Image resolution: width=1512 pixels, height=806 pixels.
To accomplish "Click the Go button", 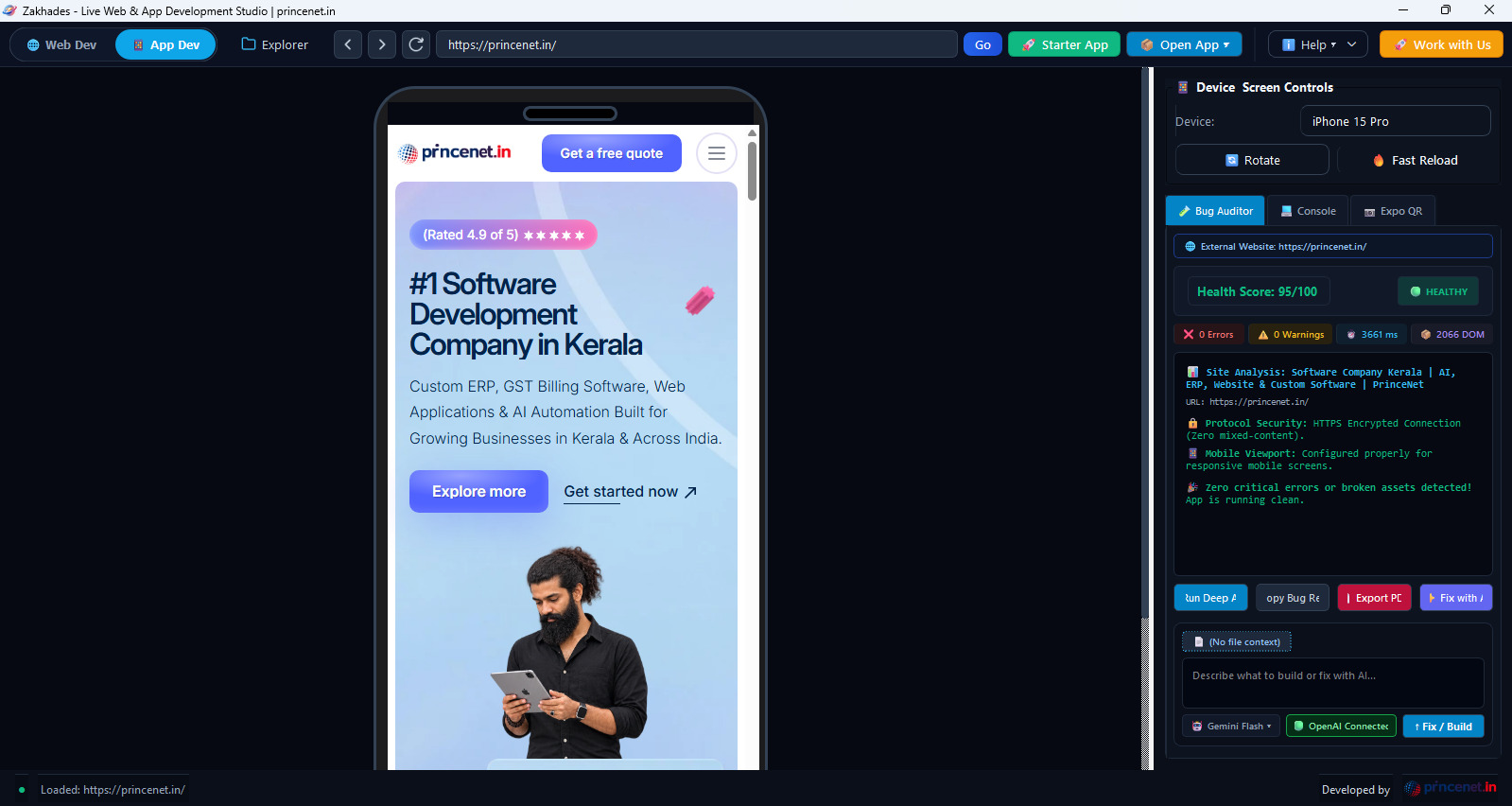I will click(x=982, y=44).
